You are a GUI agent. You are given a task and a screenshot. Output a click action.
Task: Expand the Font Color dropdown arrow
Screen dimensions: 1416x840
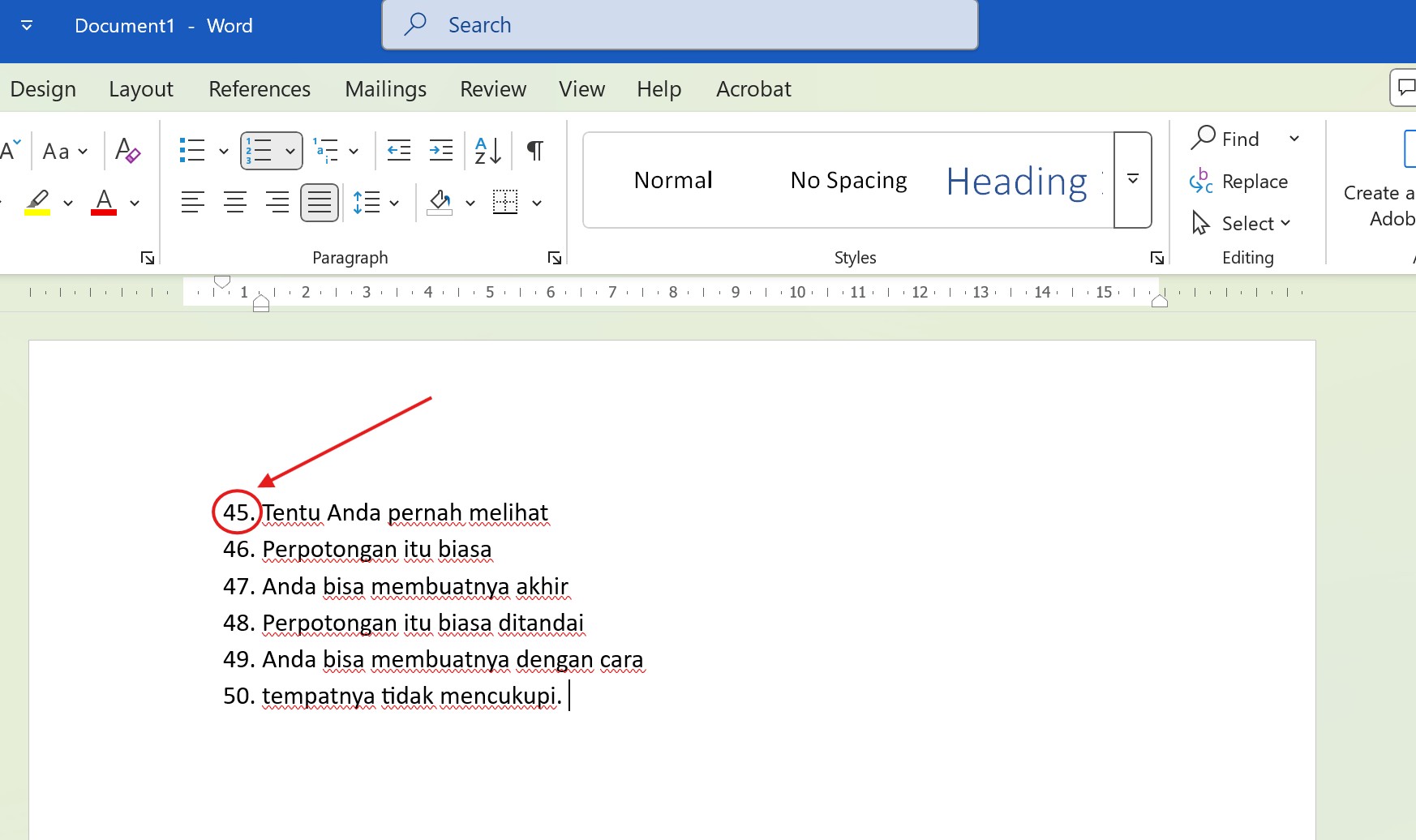(x=135, y=203)
